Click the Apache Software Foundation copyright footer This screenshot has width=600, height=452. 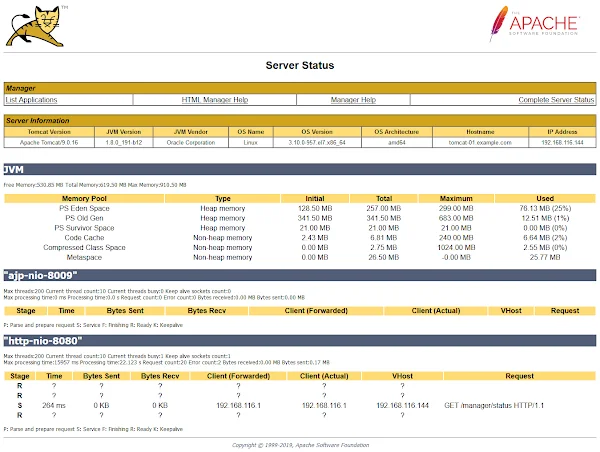point(300,445)
